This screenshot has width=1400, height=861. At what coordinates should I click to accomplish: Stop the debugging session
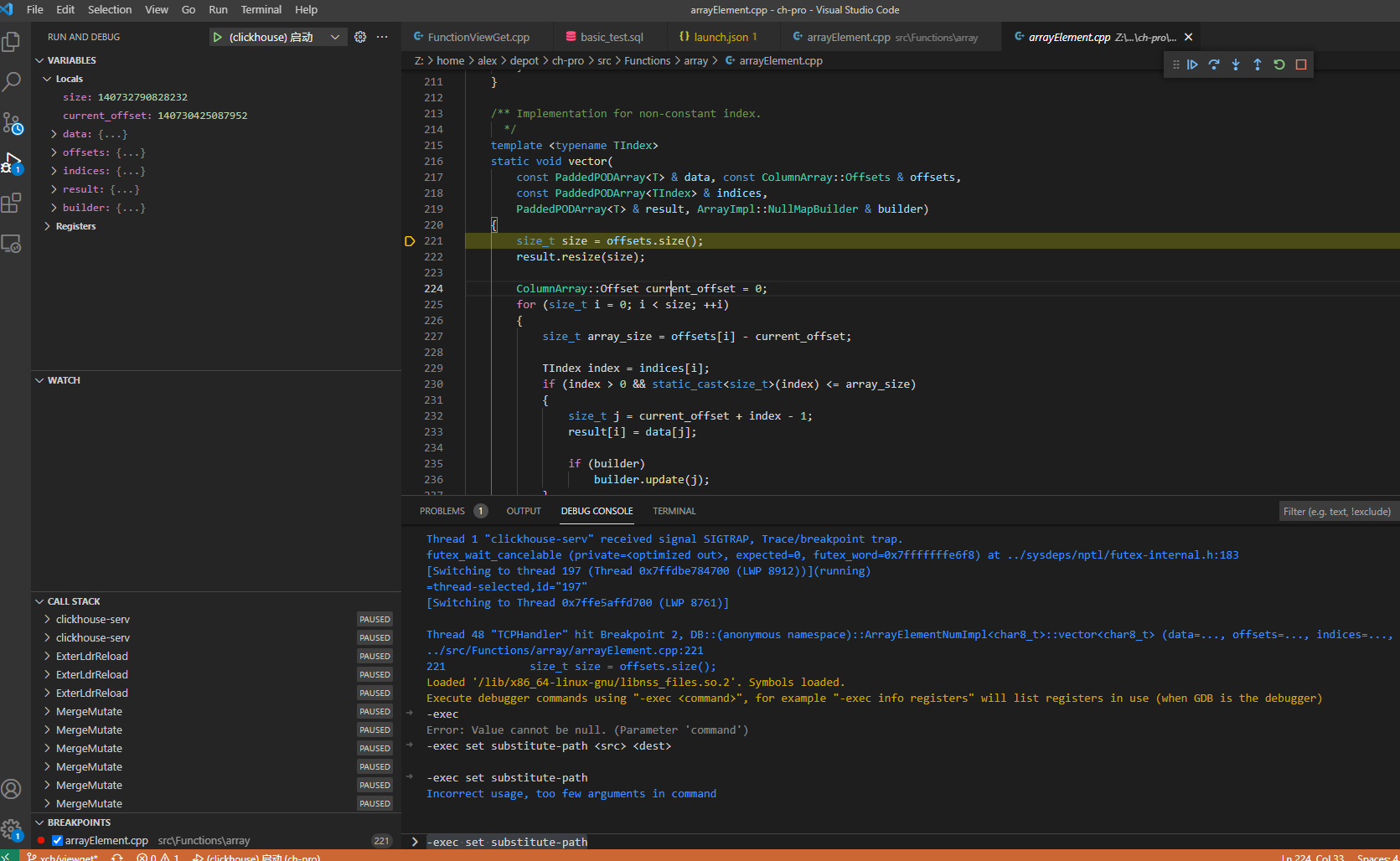point(1301,64)
